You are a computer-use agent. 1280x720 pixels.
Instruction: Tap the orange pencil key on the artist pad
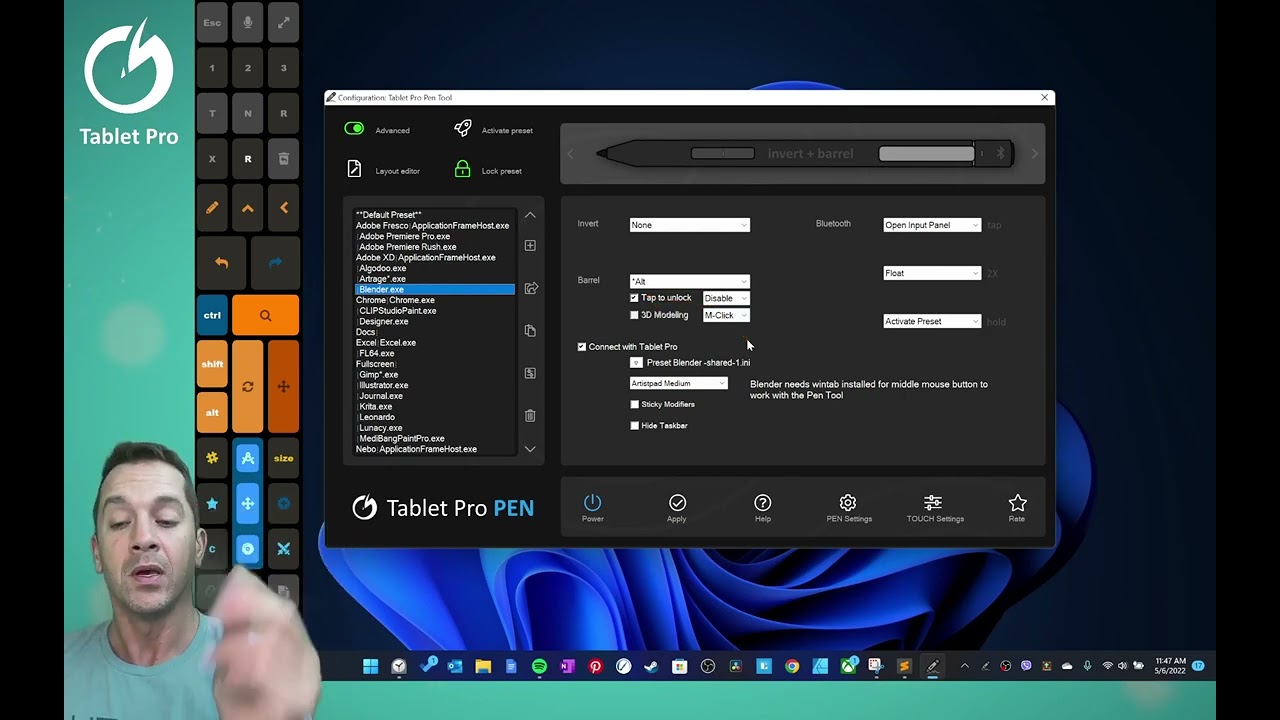click(x=212, y=208)
